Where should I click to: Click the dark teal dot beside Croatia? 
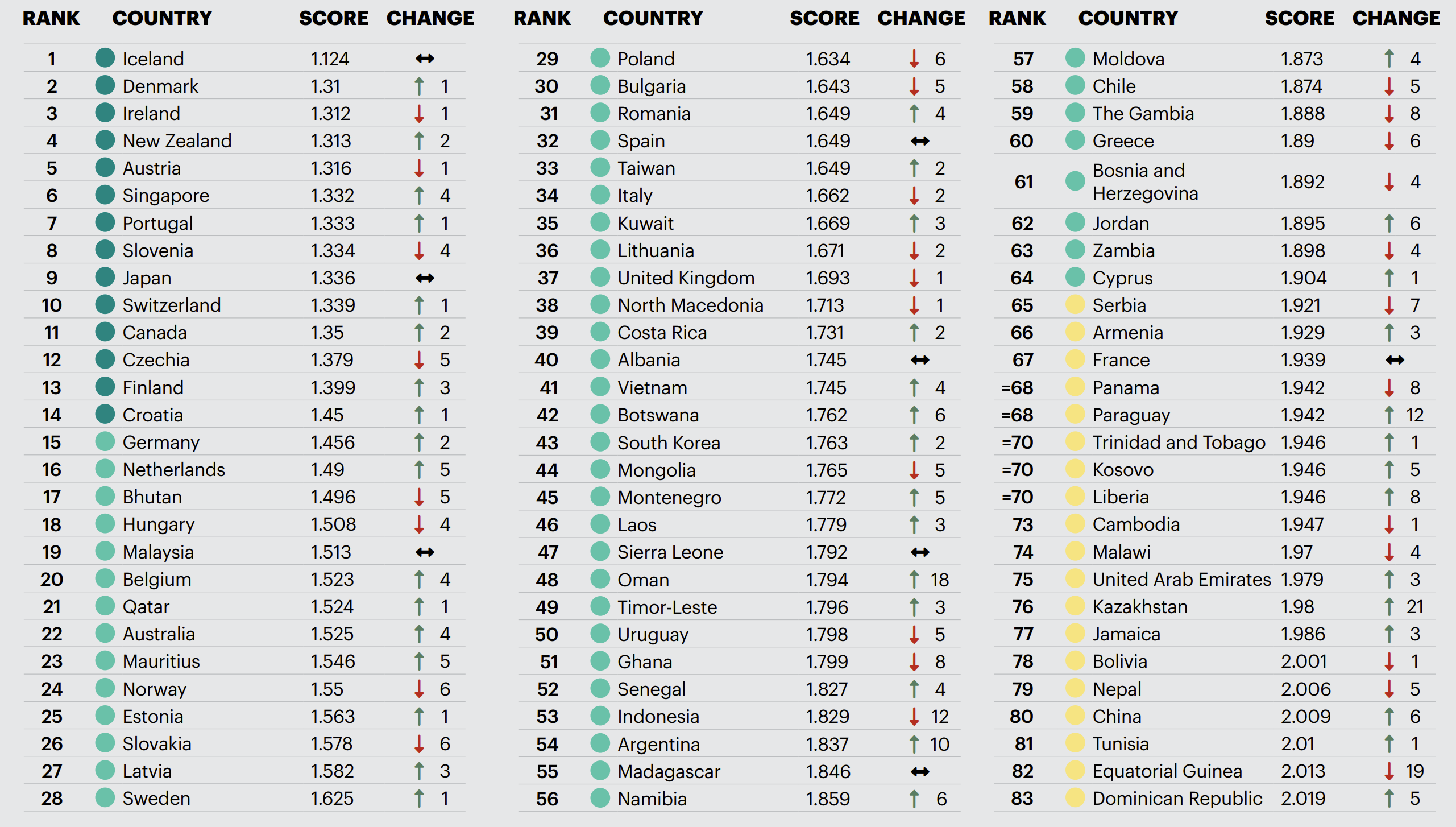pyautogui.click(x=105, y=414)
